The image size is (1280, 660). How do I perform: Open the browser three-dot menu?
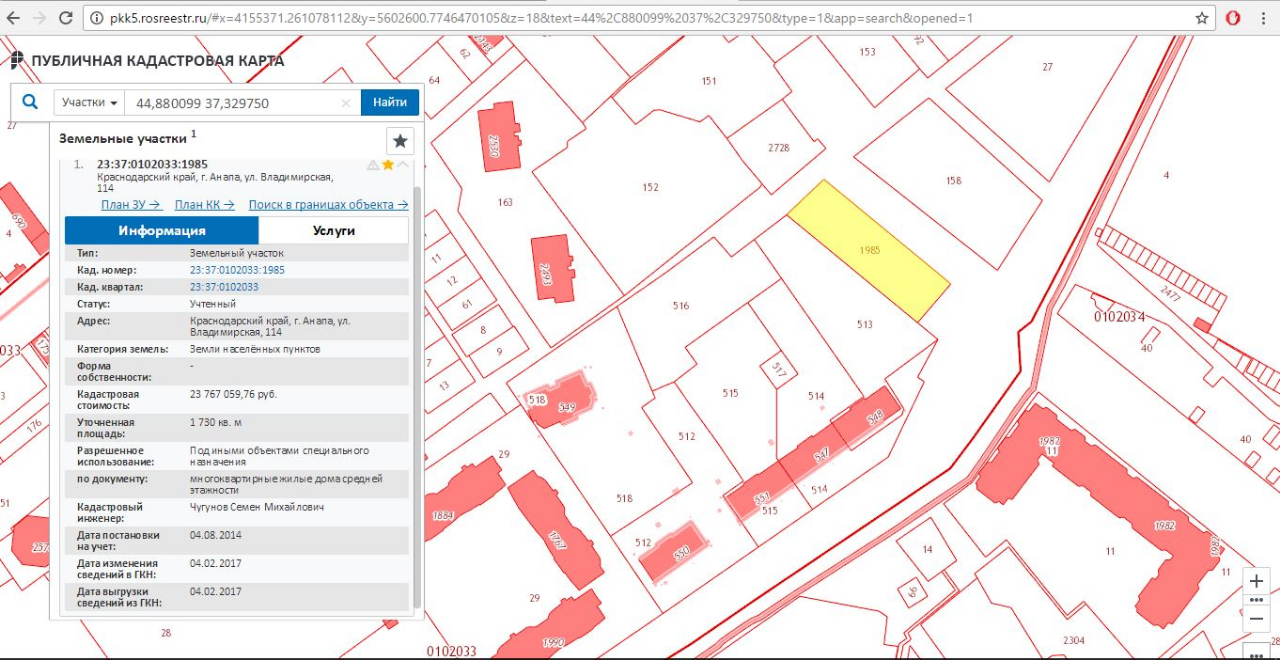point(1264,18)
